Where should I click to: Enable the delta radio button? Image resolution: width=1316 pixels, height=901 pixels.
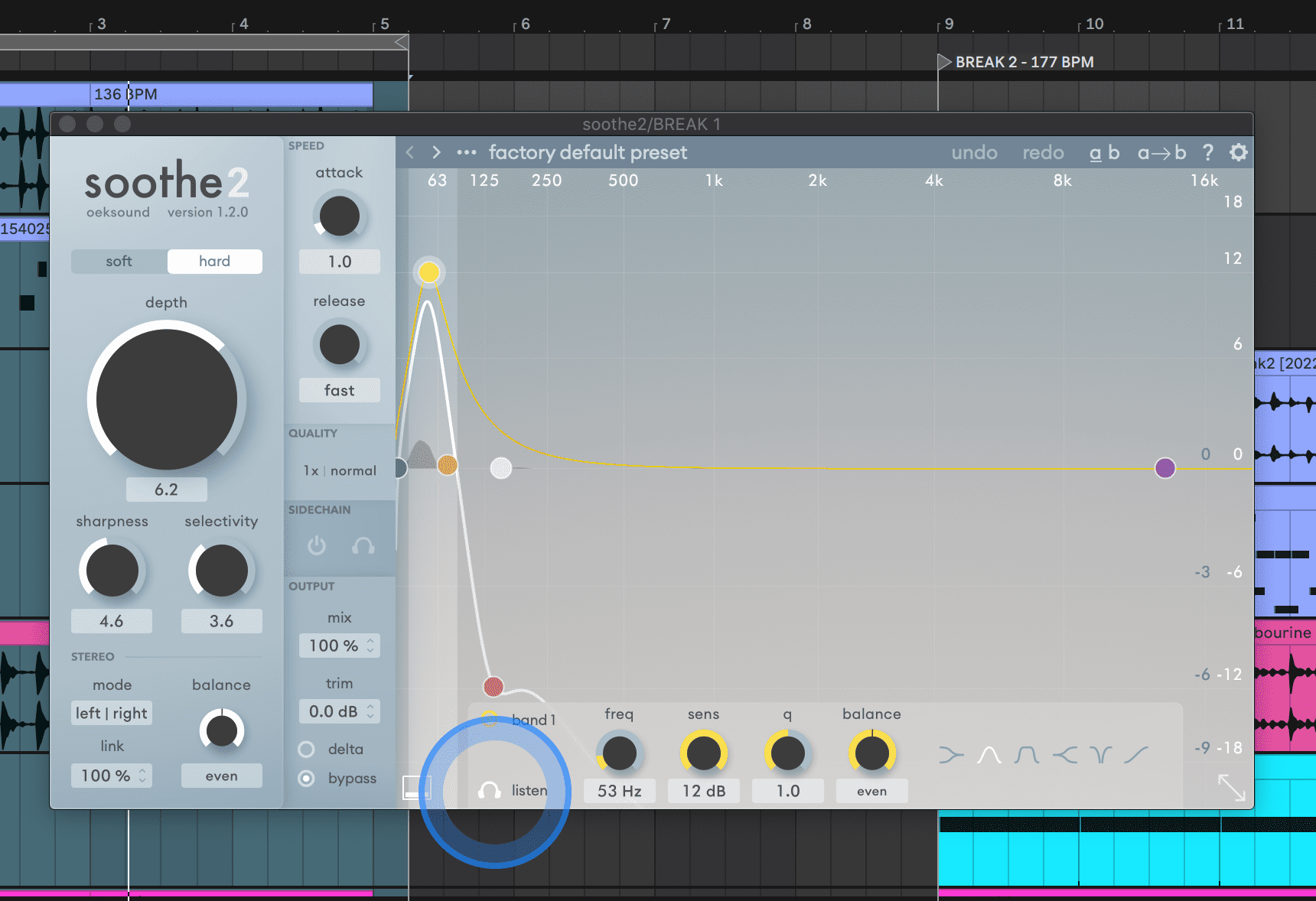[x=306, y=749]
